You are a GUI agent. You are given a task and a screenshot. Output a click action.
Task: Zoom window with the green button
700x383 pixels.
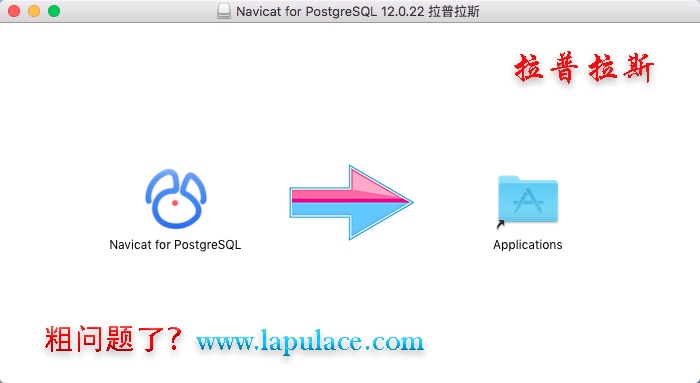pyautogui.click(x=54, y=11)
